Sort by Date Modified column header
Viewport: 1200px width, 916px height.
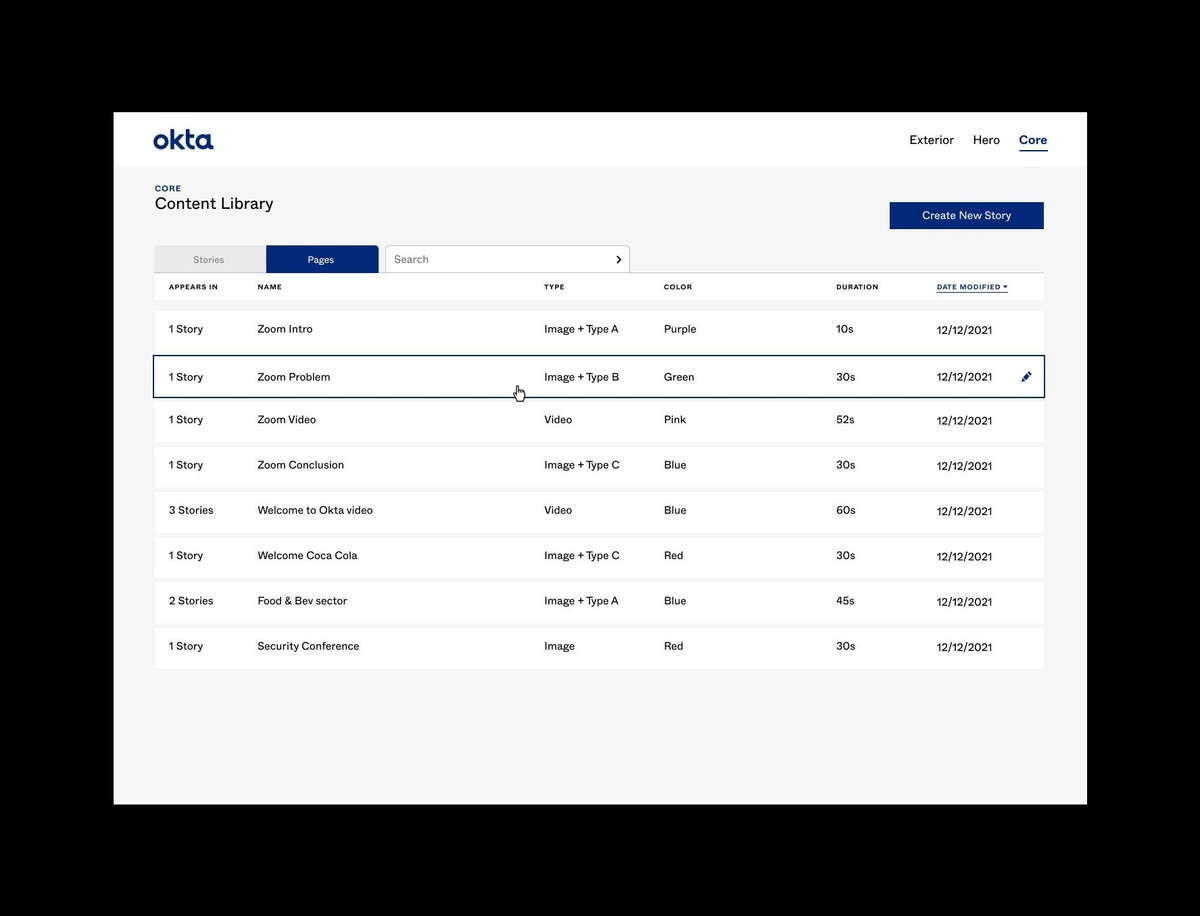coord(972,287)
